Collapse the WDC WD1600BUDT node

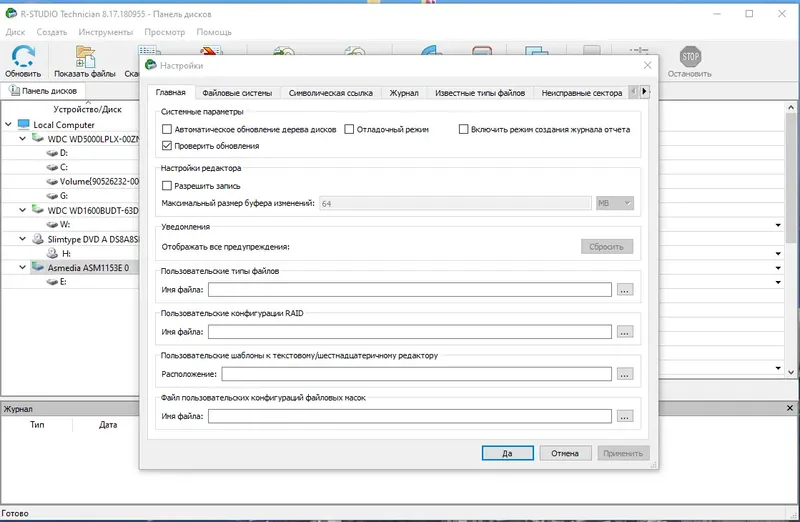pos(22,210)
